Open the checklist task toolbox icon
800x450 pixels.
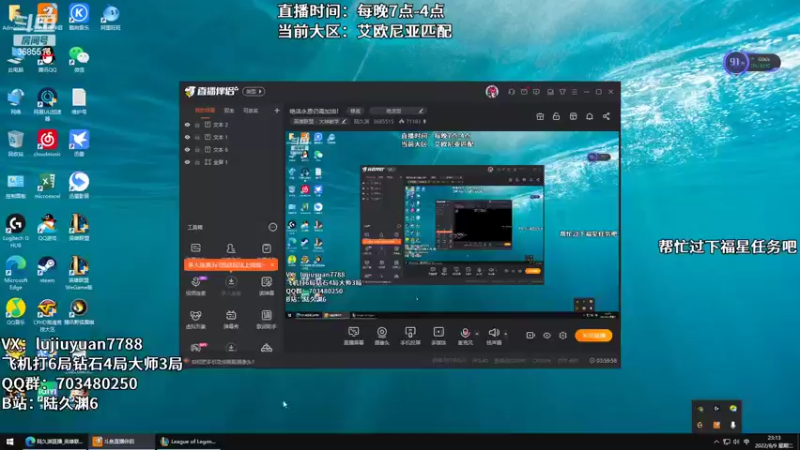[266, 248]
